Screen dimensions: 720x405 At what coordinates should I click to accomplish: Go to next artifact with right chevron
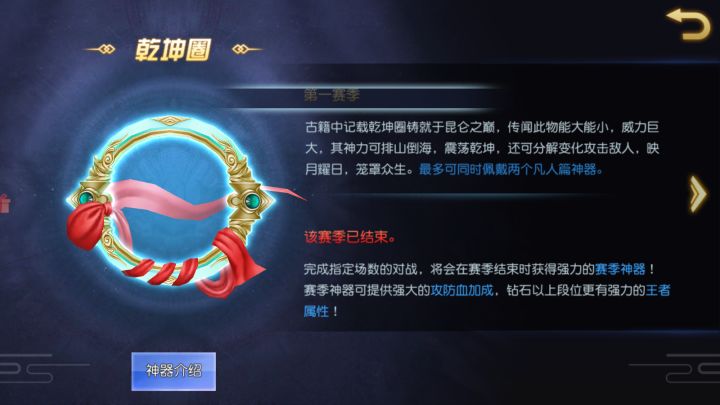pos(698,194)
